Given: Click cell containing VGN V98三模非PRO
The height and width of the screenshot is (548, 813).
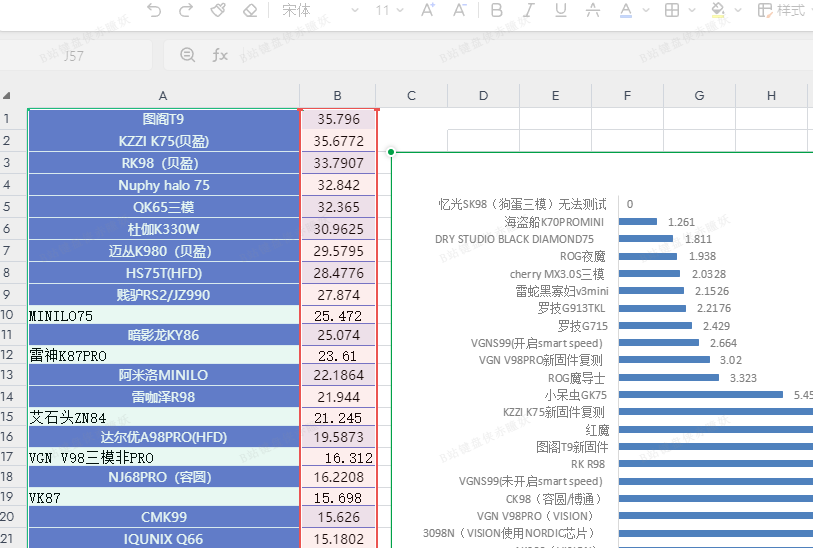Looking at the screenshot, I should pyautogui.click(x=163, y=457).
